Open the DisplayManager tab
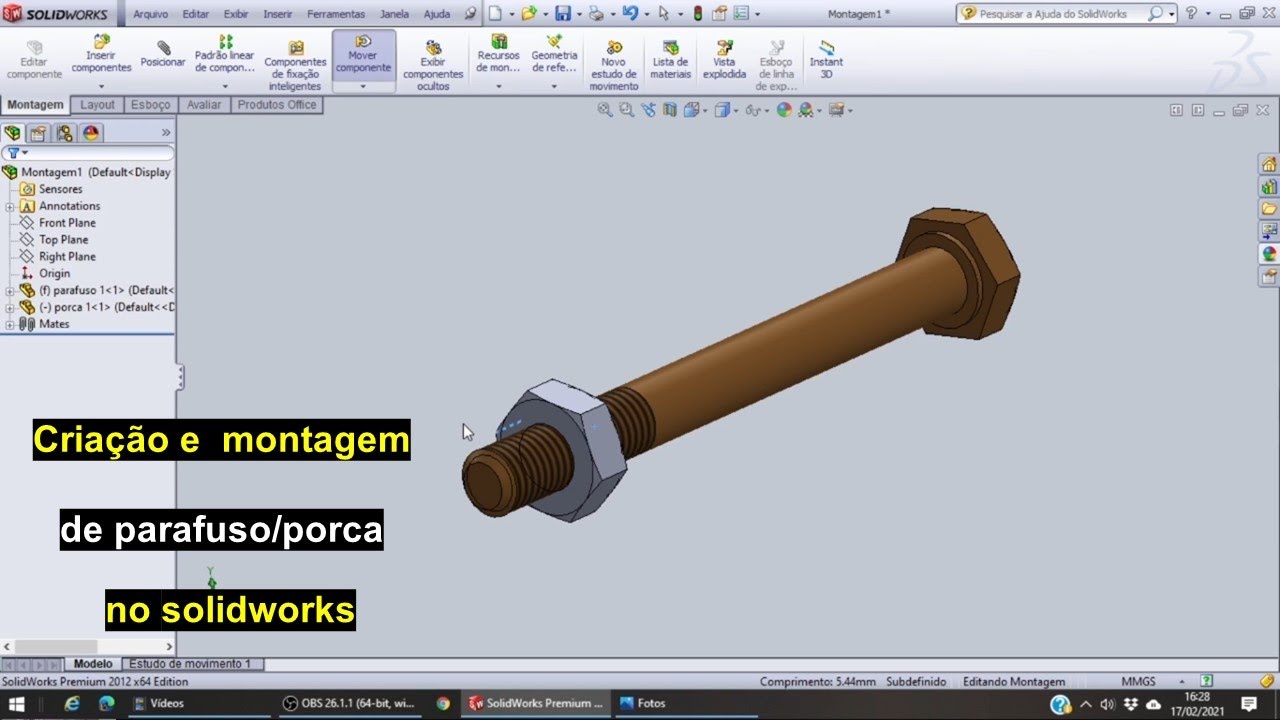 coord(91,132)
